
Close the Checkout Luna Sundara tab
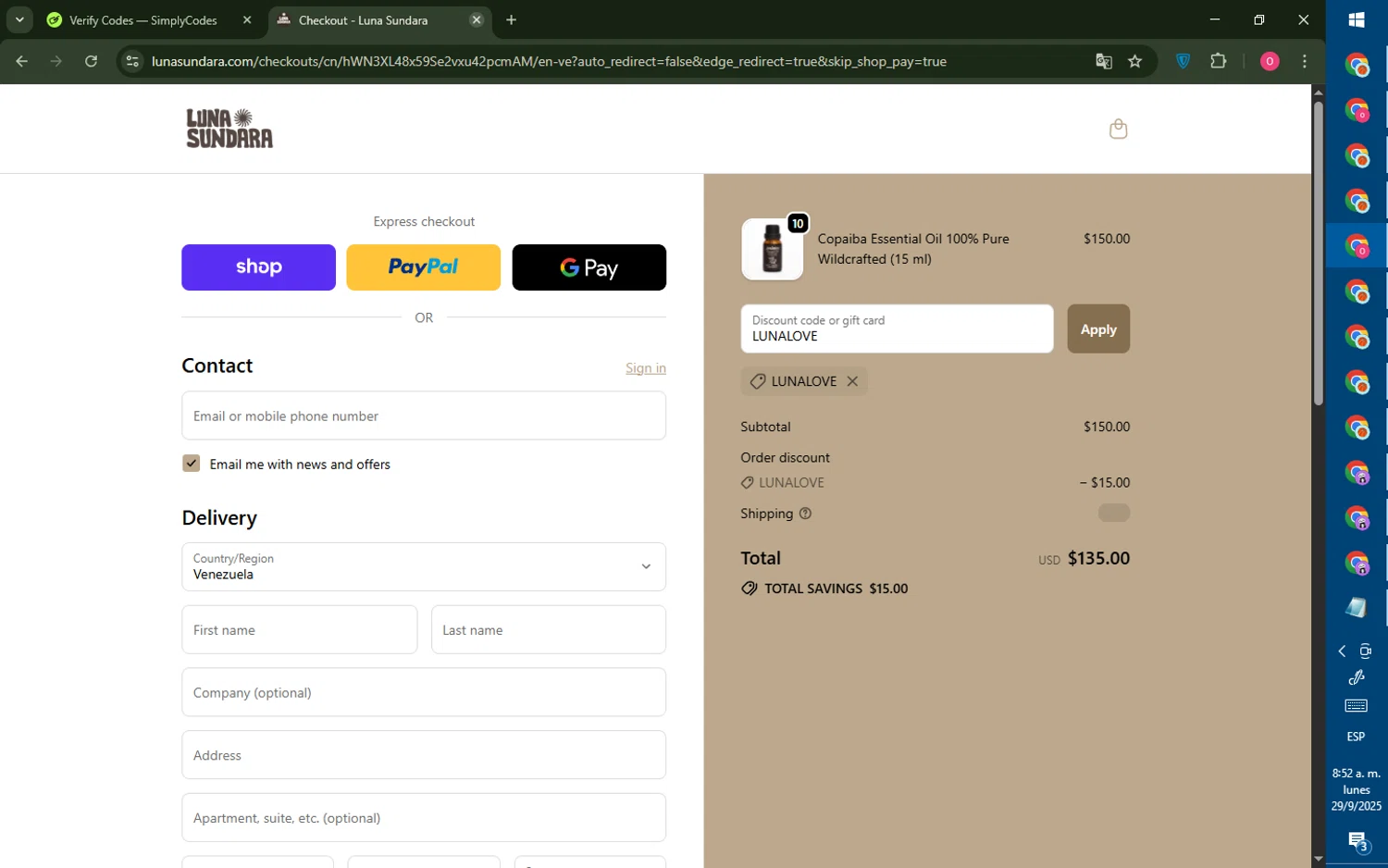point(477,19)
